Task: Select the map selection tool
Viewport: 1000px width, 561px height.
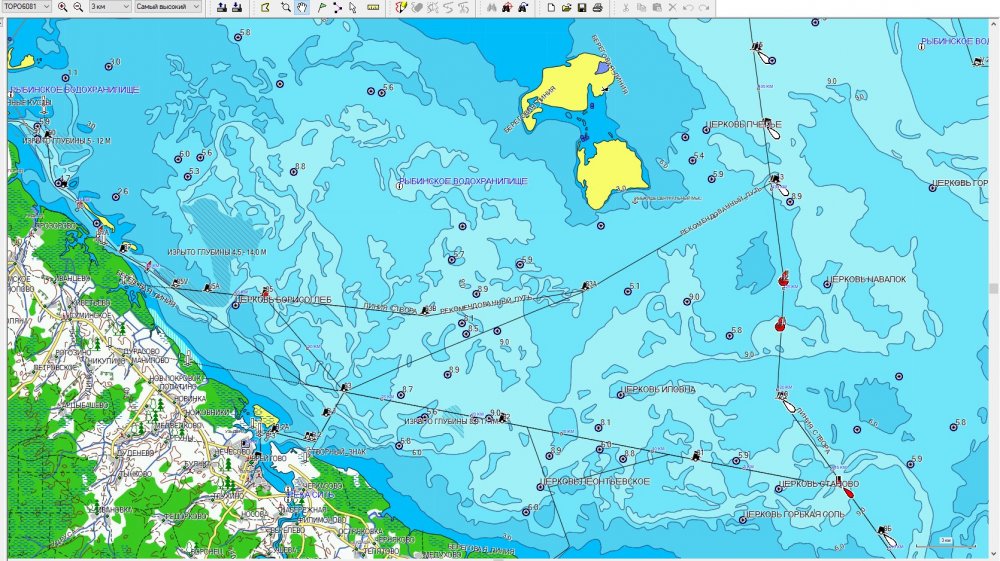Action: coord(266,7)
